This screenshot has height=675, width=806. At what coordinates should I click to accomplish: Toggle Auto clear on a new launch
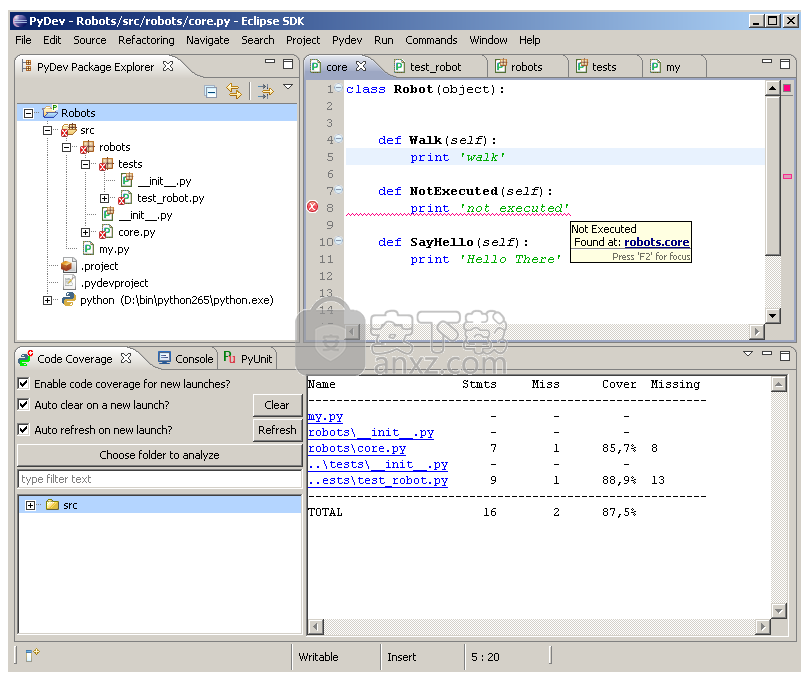23,404
